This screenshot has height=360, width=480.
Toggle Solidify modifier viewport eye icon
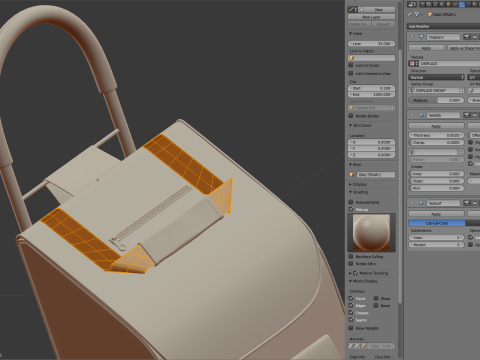tap(475, 115)
